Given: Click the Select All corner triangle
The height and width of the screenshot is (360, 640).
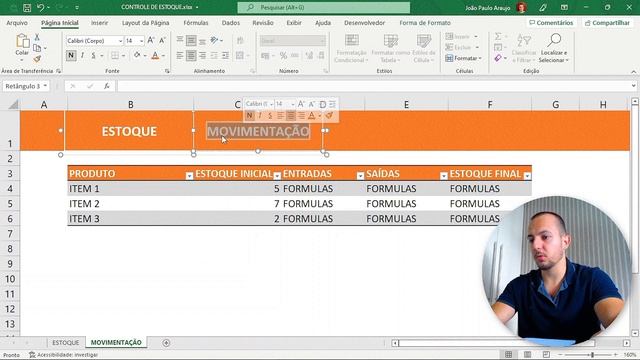Looking at the screenshot, I should (13, 104).
